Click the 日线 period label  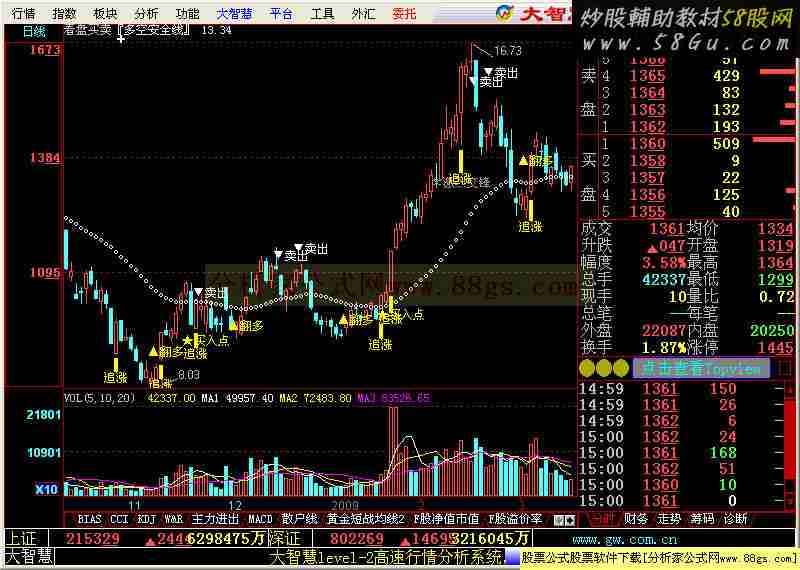pyautogui.click(x=34, y=32)
